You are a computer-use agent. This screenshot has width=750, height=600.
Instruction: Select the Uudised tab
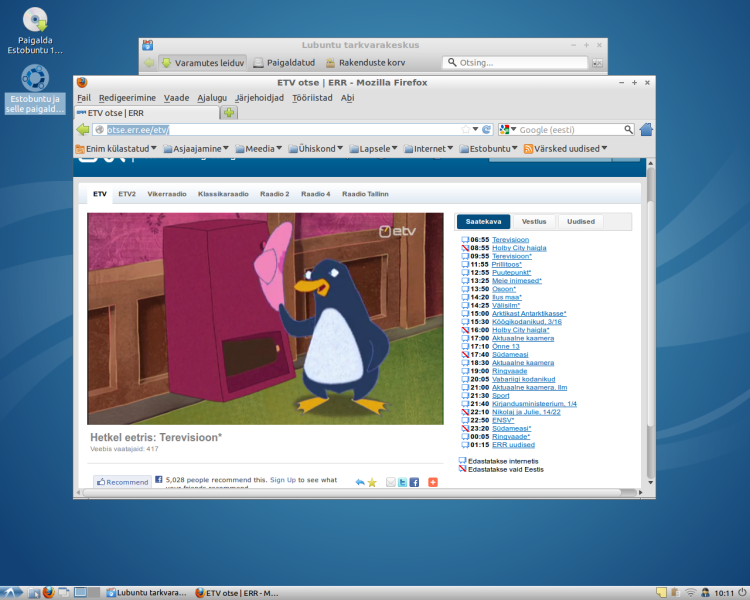click(581, 222)
